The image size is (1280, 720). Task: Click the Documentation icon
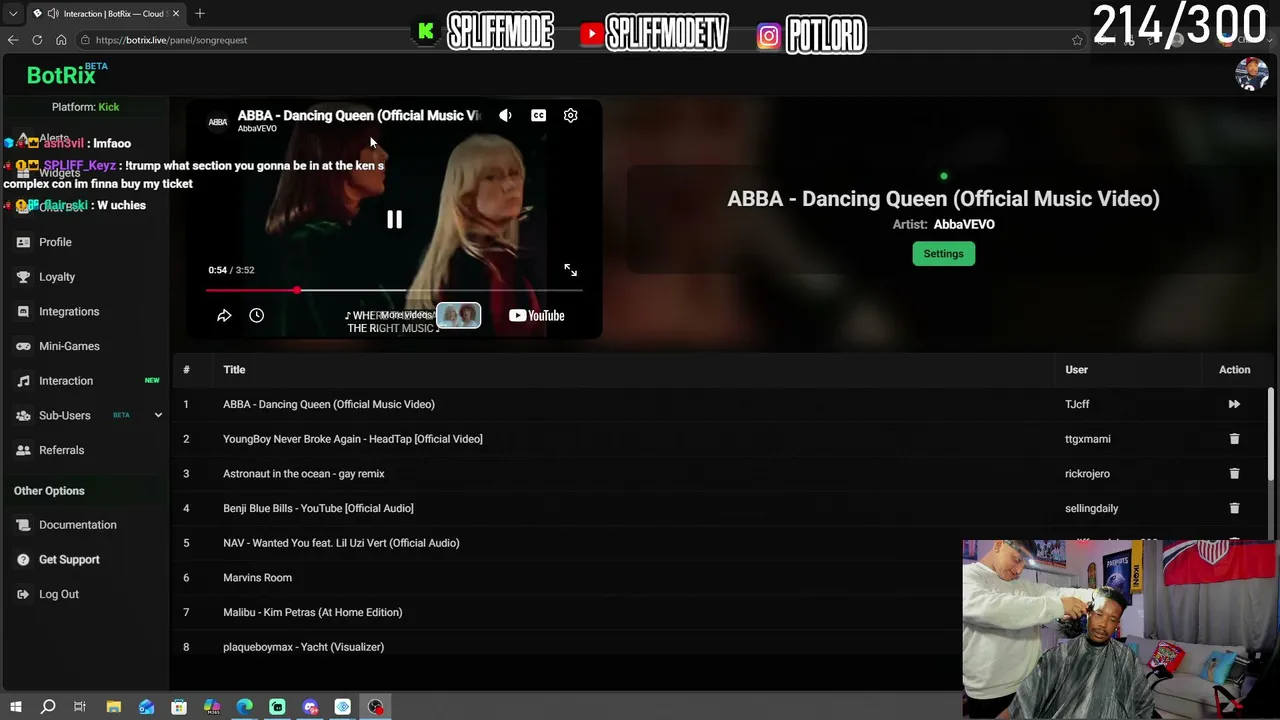coord(23,525)
